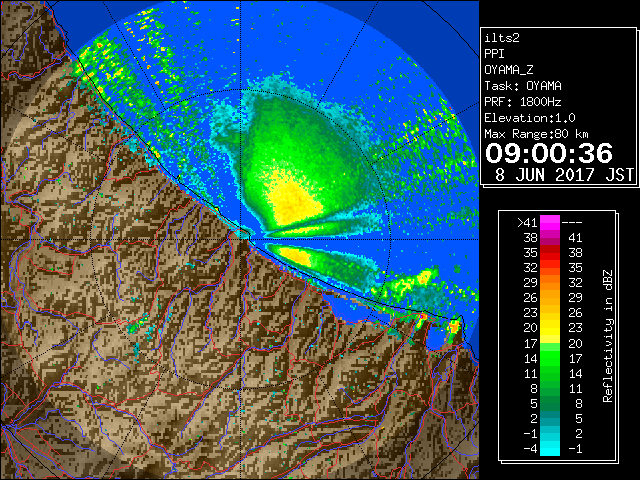
Task: Click the magenta >41 dBZ legend swatch
Action: [x=550, y=222]
